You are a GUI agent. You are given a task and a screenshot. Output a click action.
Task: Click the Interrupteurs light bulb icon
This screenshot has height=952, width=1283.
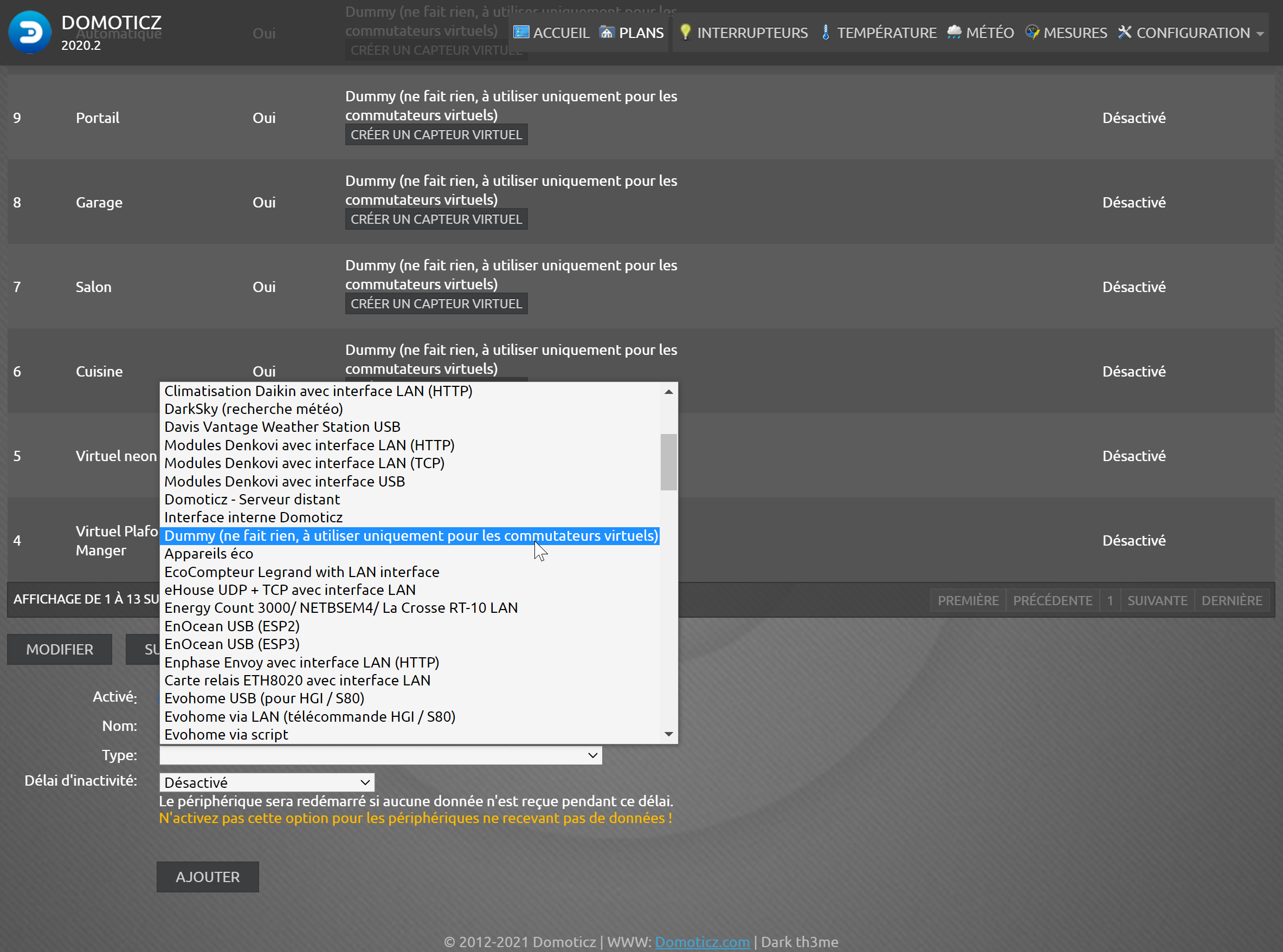pyautogui.click(x=685, y=33)
